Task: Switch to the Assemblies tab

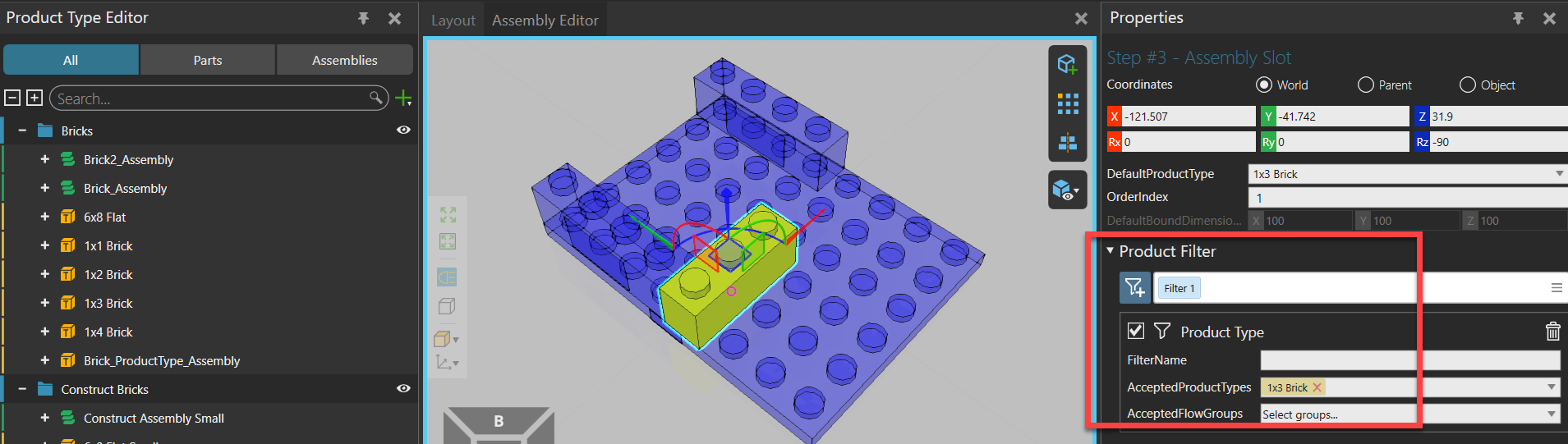Action: pyautogui.click(x=345, y=60)
